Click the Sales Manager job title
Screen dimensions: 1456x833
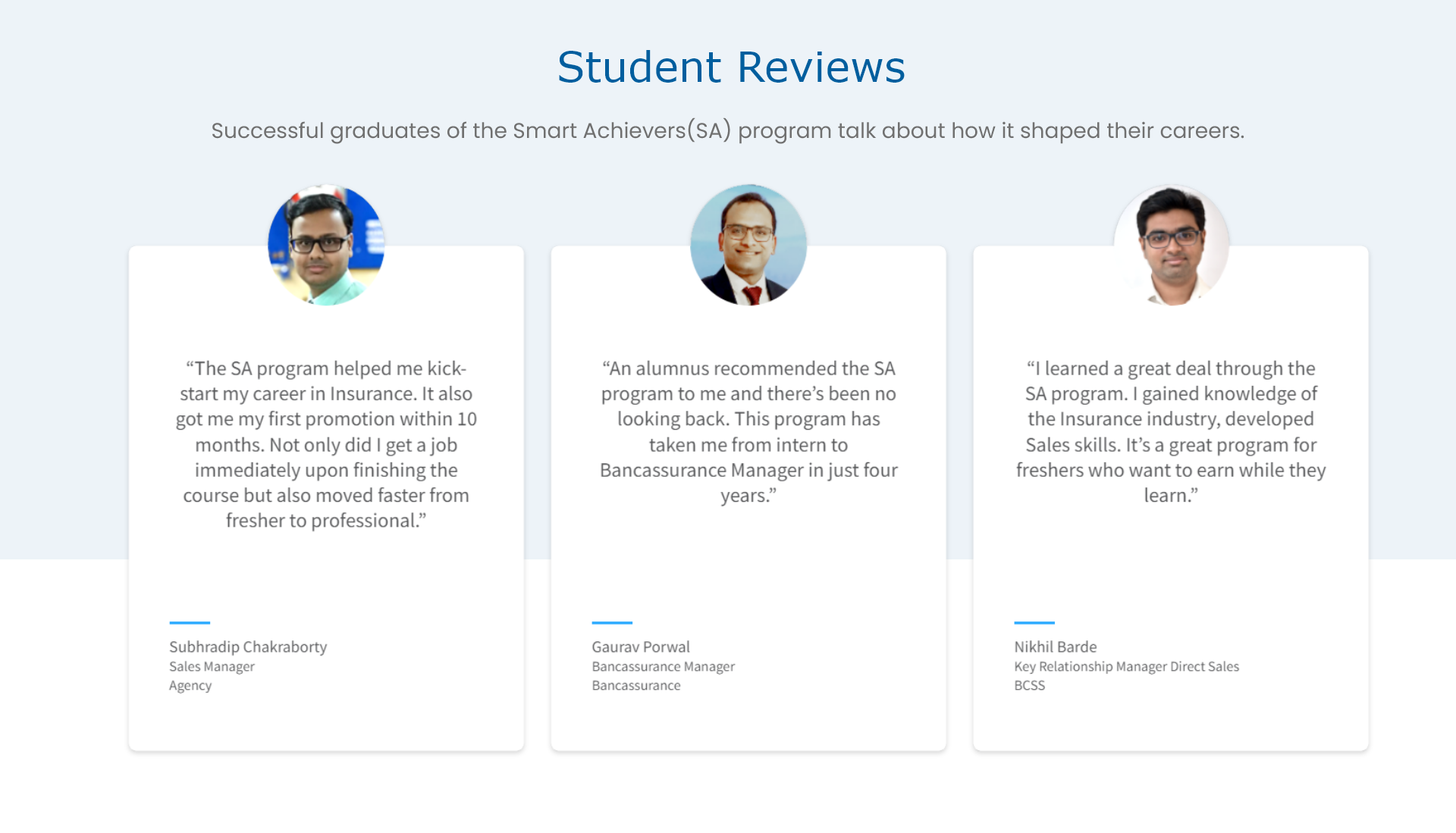tap(212, 666)
